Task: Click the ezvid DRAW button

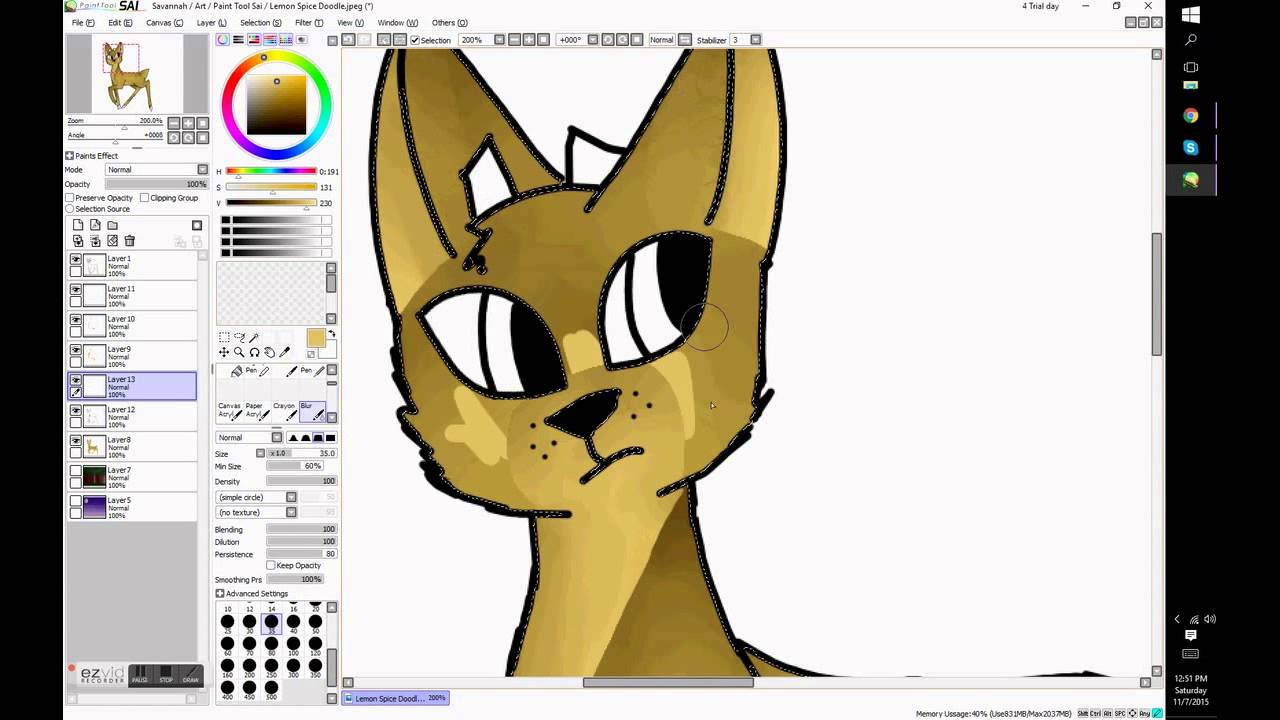Action: coord(190,675)
